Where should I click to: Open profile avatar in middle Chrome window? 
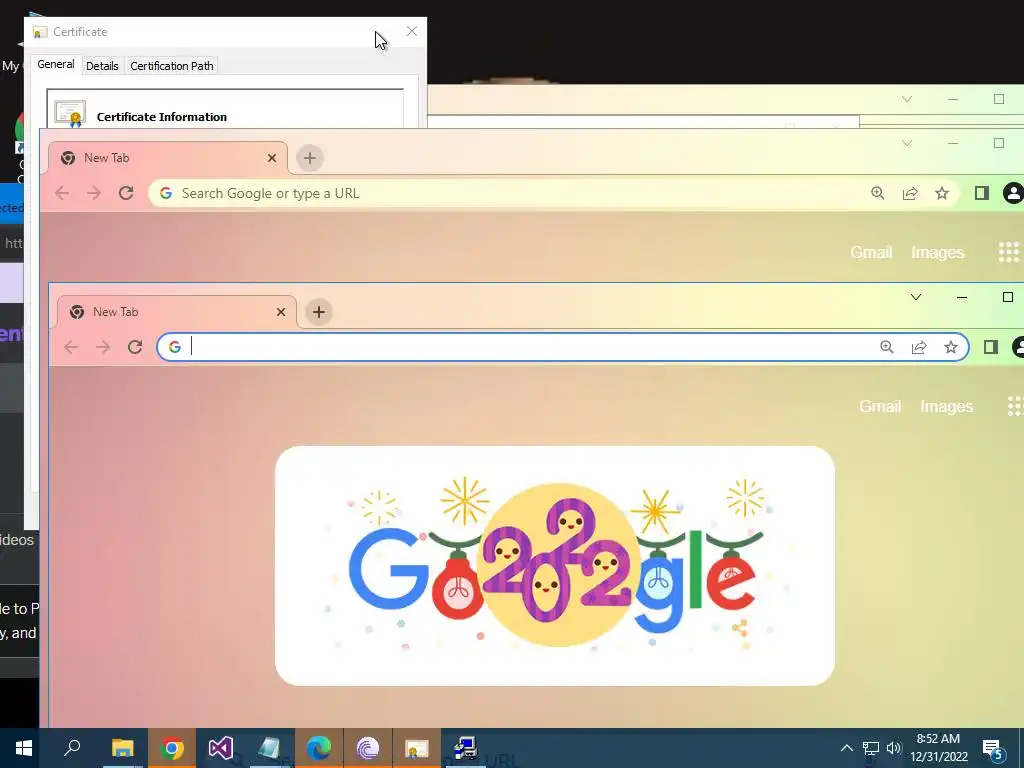(x=1014, y=193)
